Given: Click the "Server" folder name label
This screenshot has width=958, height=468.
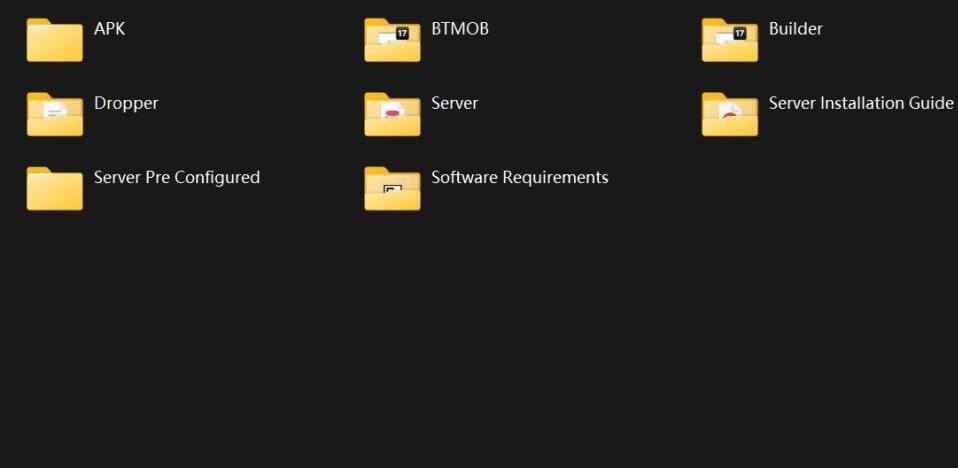Looking at the screenshot, I should pos(454,103).
